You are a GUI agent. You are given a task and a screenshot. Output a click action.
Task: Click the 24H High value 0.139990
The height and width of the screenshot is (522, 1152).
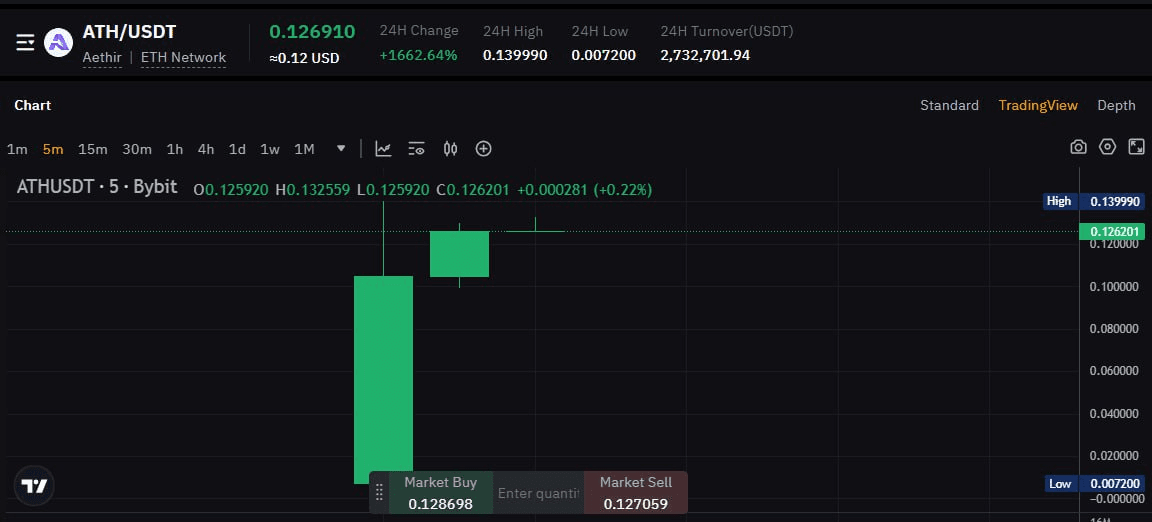point(515,55)
